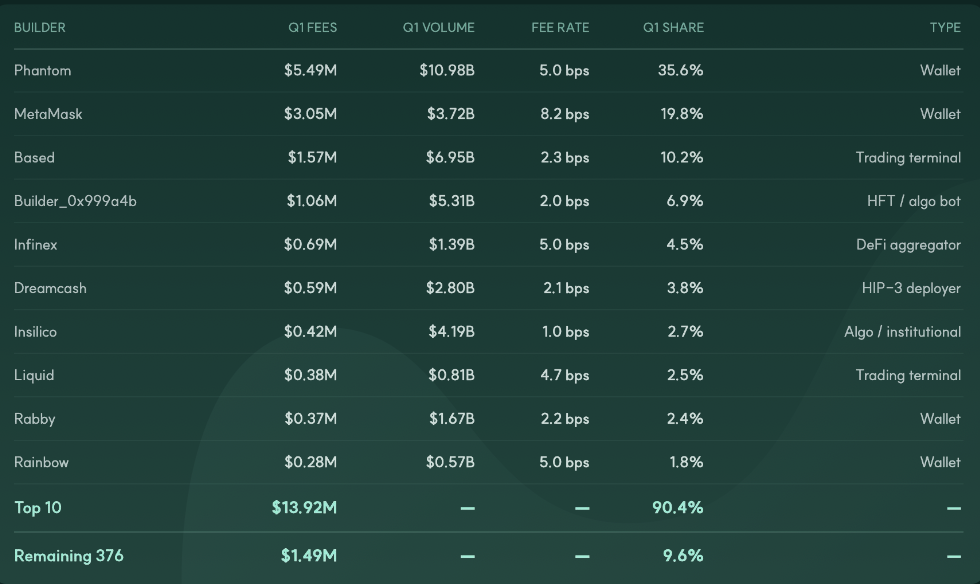Click Insilico's 1.0 bps fee rate
Screen dimensions: 980x584
566,331
